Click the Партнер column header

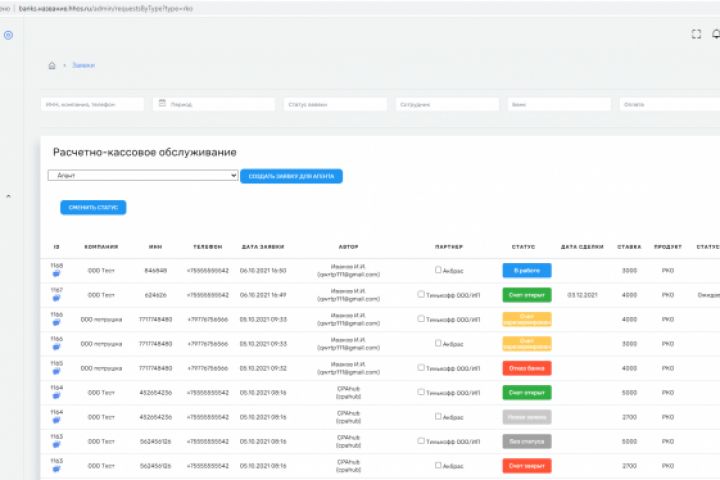coord(449,247)
